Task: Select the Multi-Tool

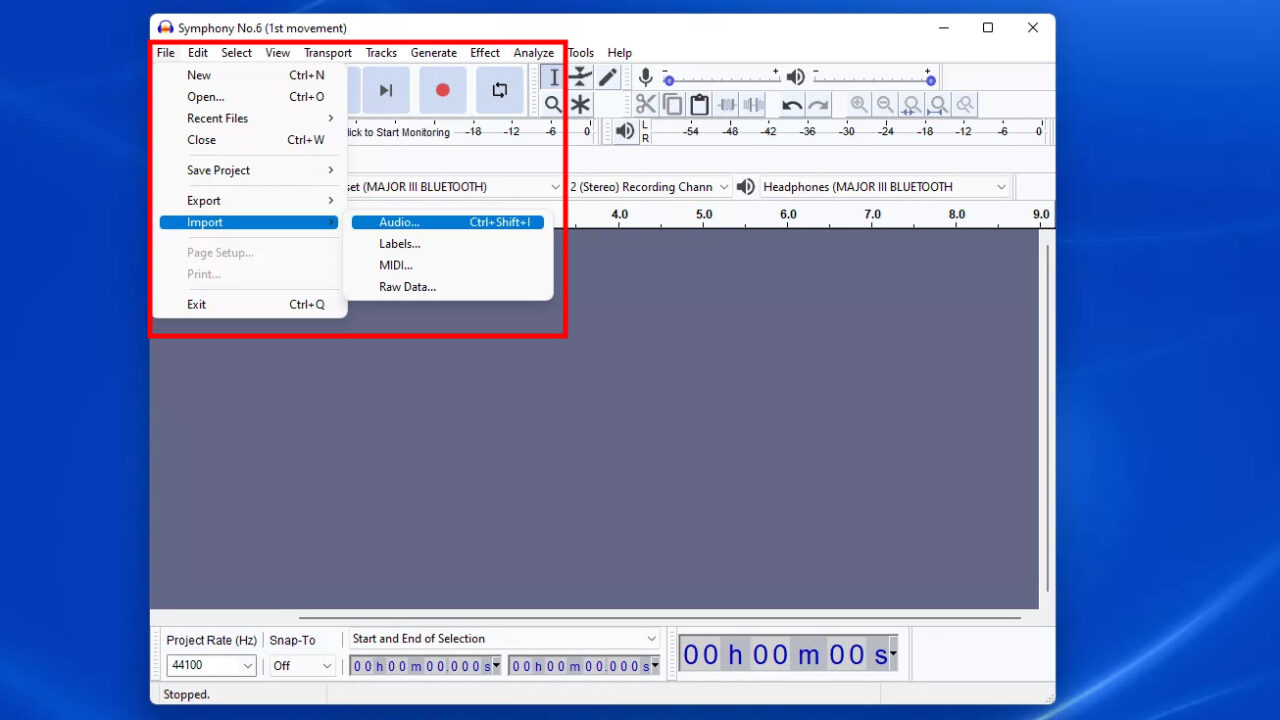Action: [x=580, y=104]
